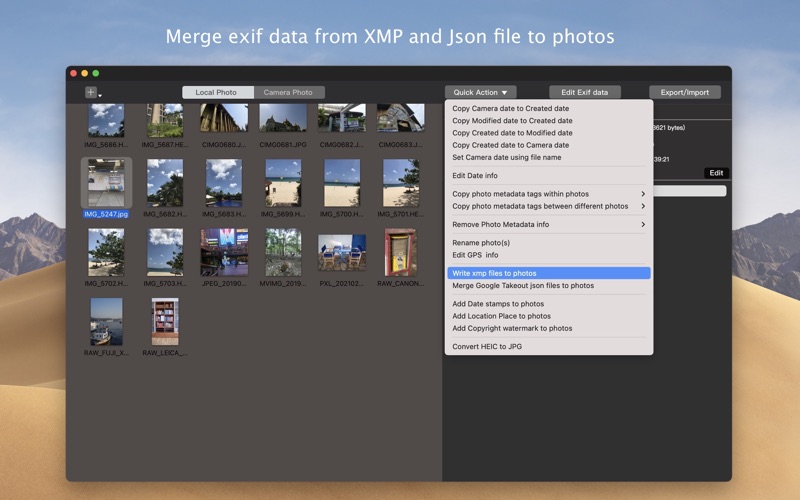Expand Copy metadata tags between different photos
This screenshot has height=500, width=800.
pyautogui.click(x=548, y=206)
